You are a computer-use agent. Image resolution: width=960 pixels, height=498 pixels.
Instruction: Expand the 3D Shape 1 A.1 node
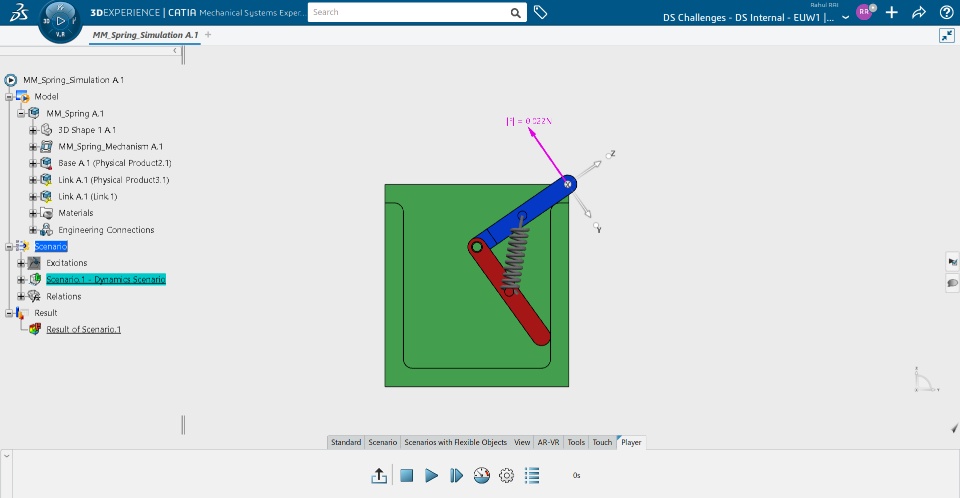click(33, 130)
